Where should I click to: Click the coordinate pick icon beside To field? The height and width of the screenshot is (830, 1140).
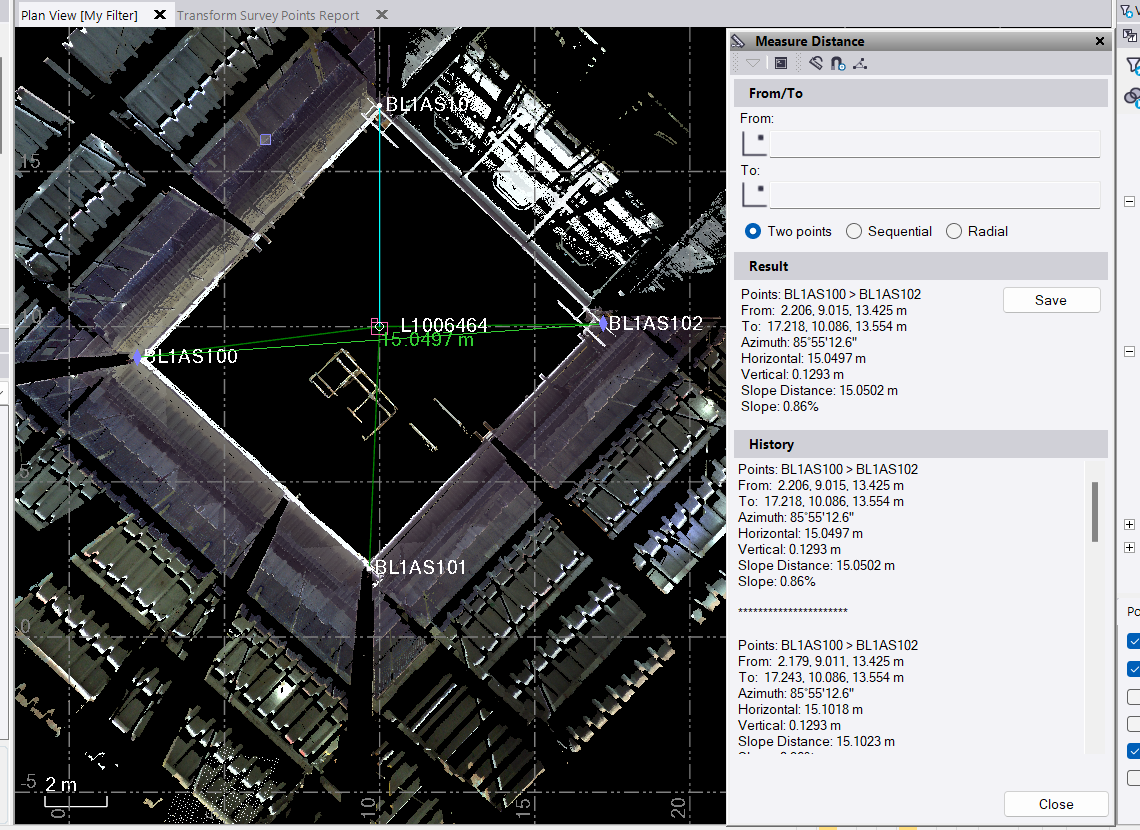[x=754, y=196]
